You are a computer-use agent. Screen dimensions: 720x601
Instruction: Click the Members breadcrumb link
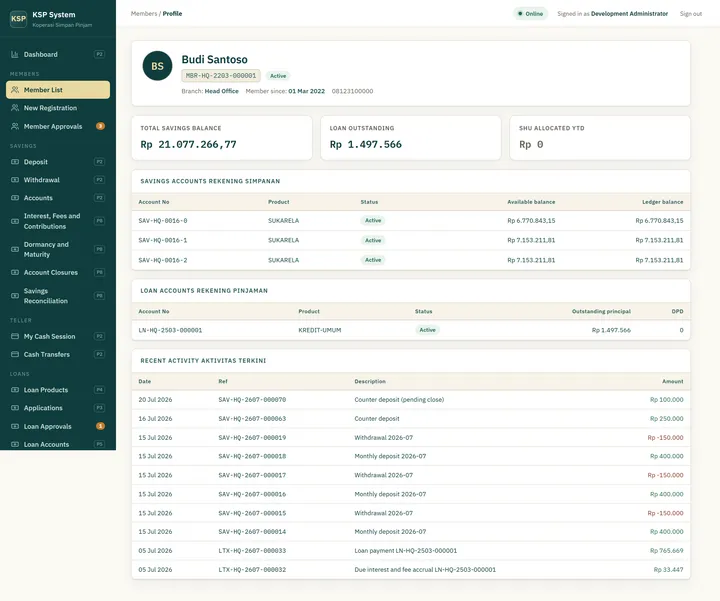(144, 14)
